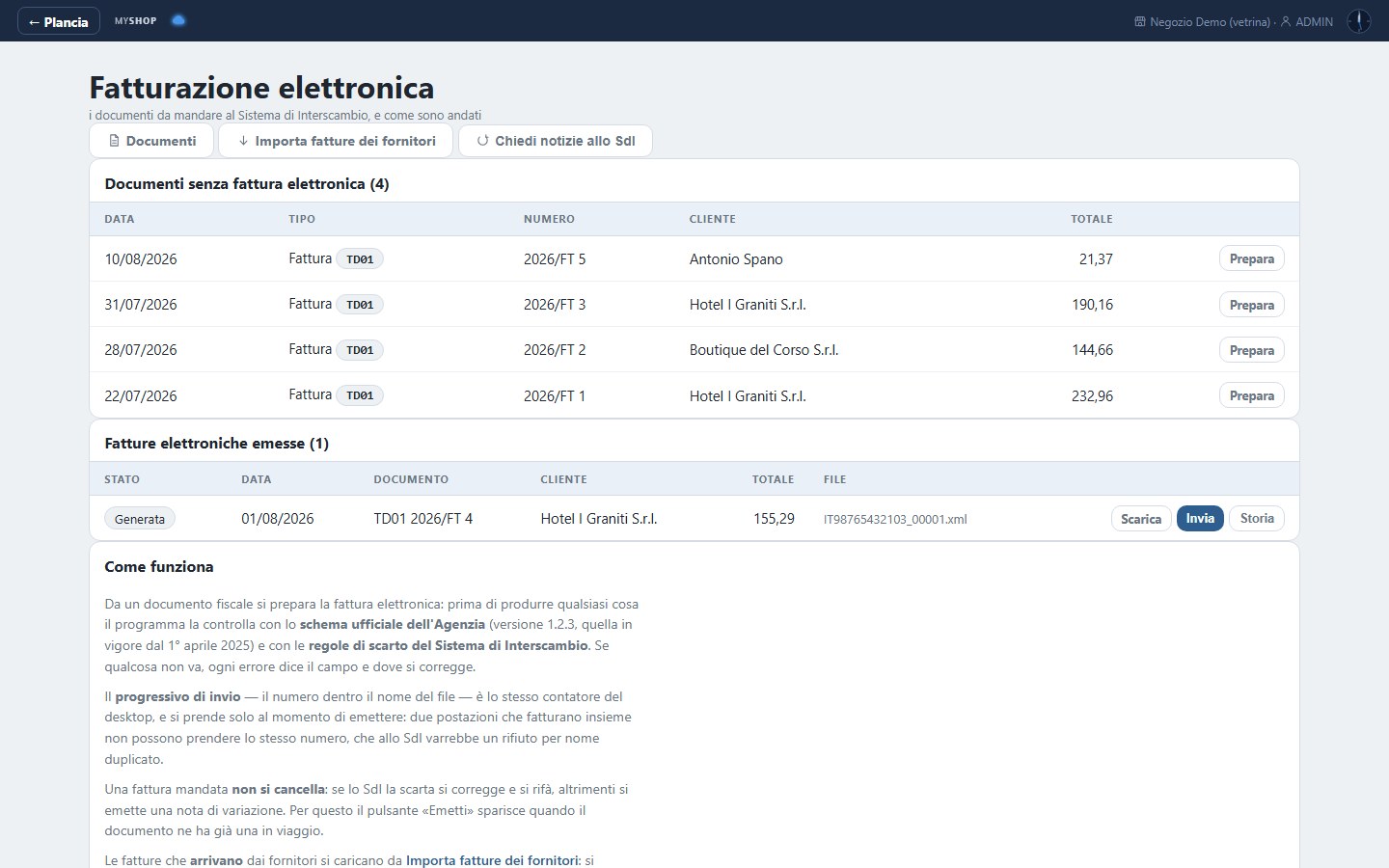Open the Documenti button
Screen dimensions: 1389x868
(151, 141)
